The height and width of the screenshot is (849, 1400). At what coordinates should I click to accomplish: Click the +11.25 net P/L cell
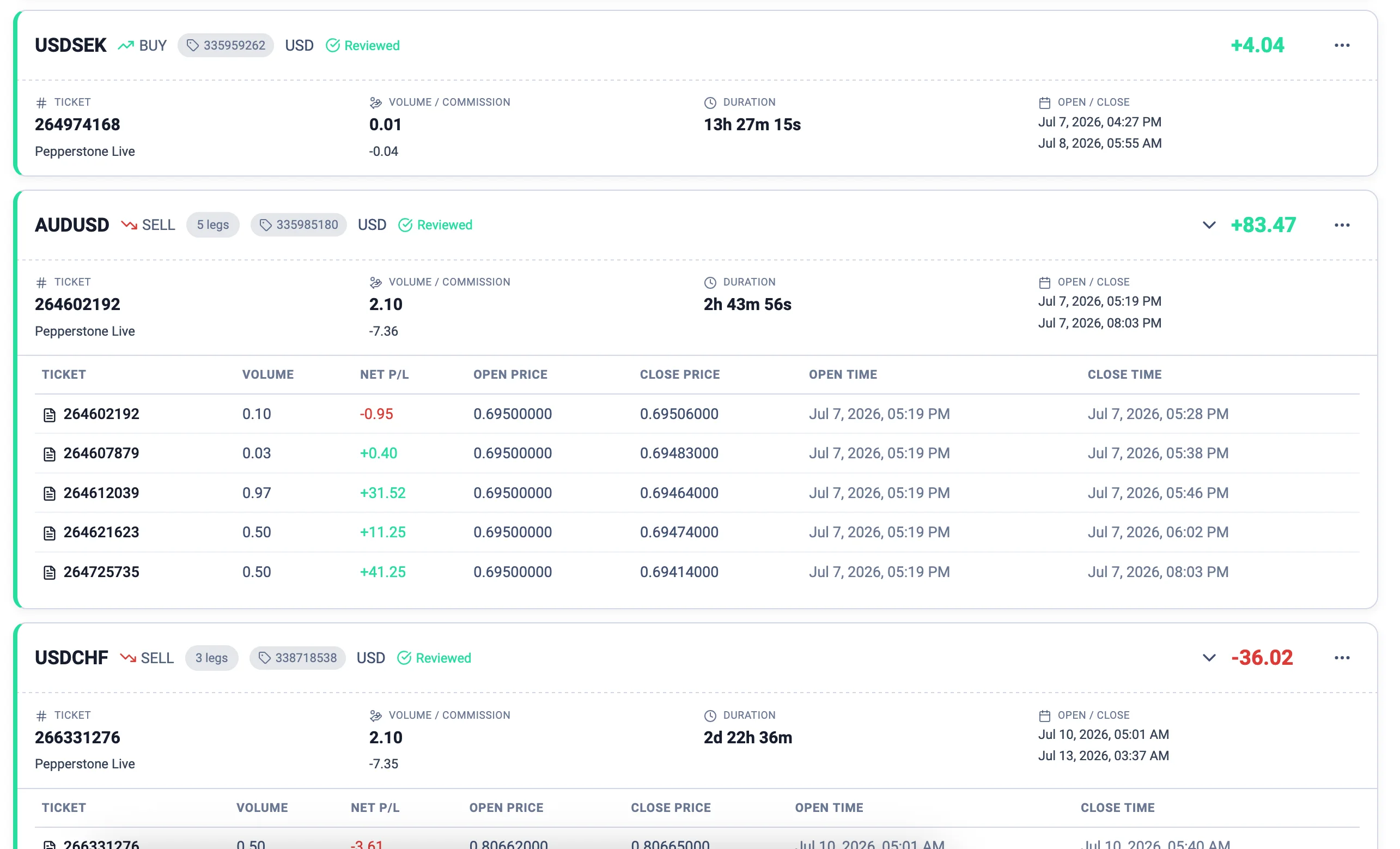[382, 532]
